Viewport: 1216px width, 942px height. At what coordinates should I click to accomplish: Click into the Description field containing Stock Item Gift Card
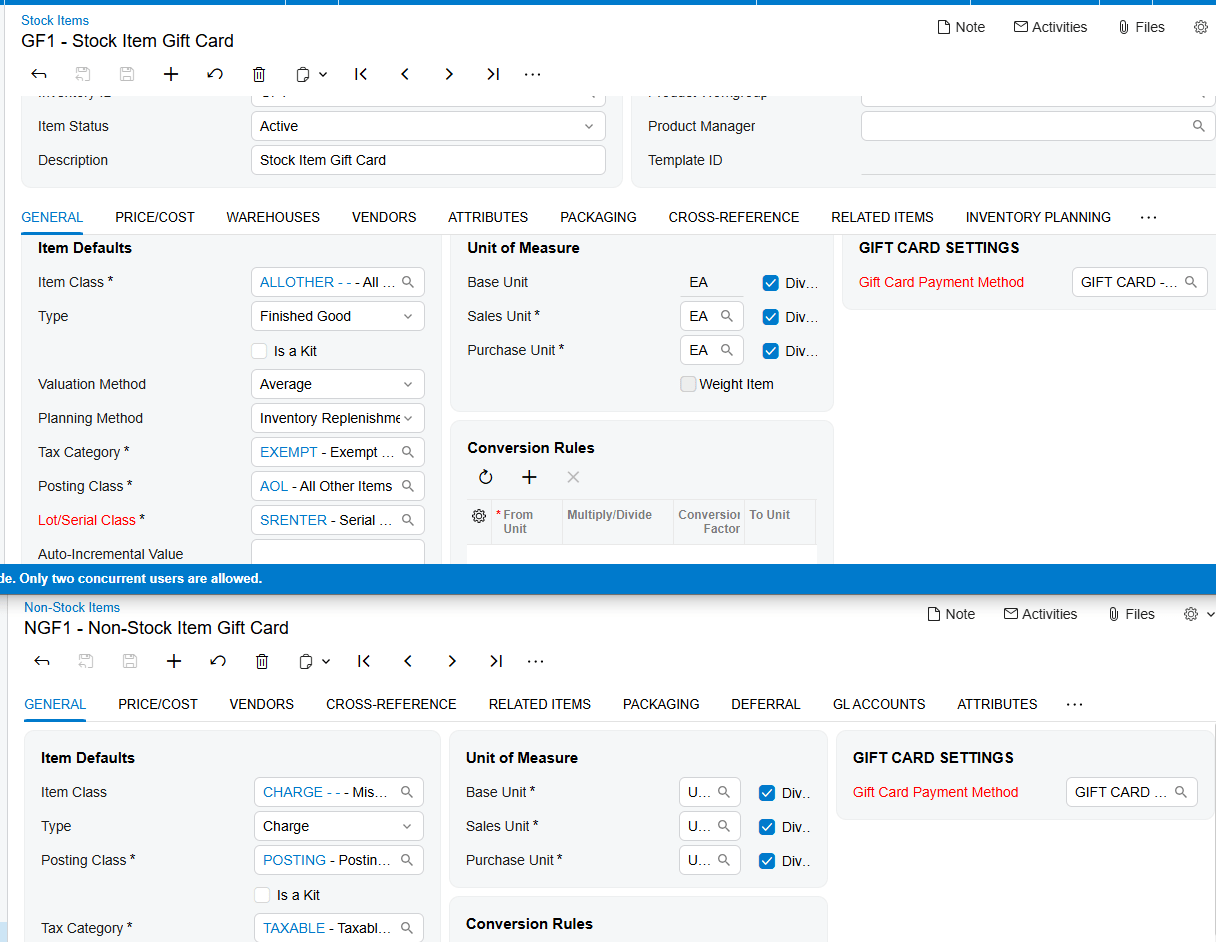click(428, 160)
